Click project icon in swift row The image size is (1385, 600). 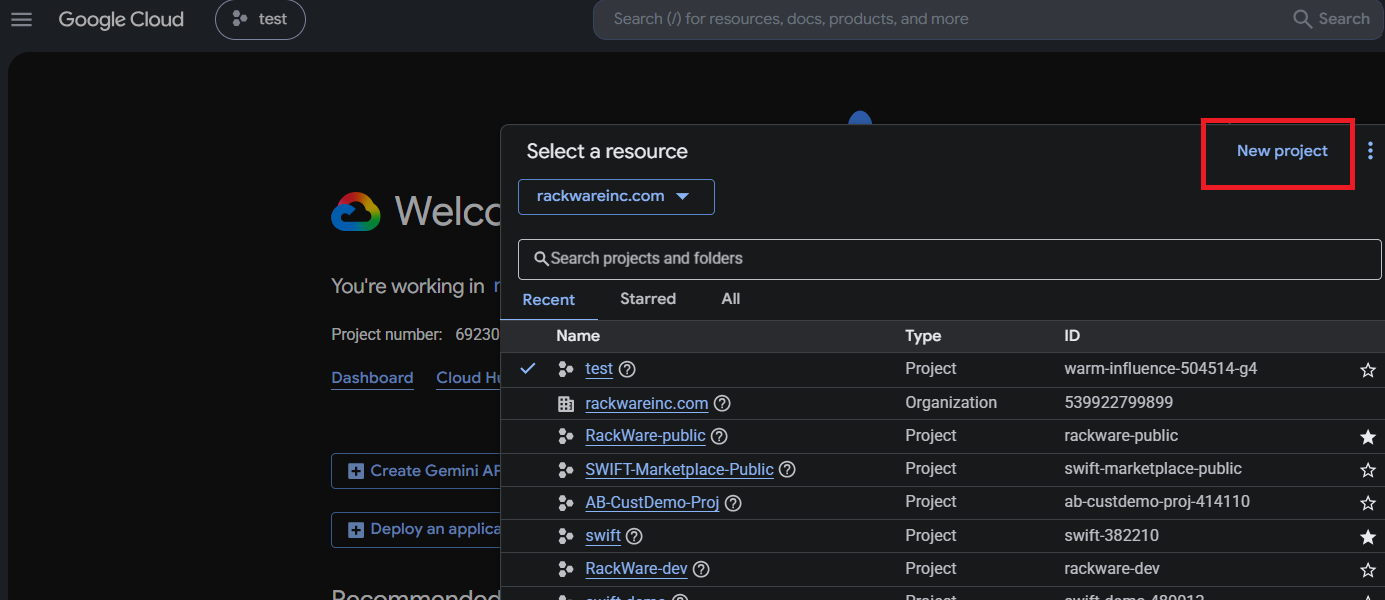[x=566, y=536]
